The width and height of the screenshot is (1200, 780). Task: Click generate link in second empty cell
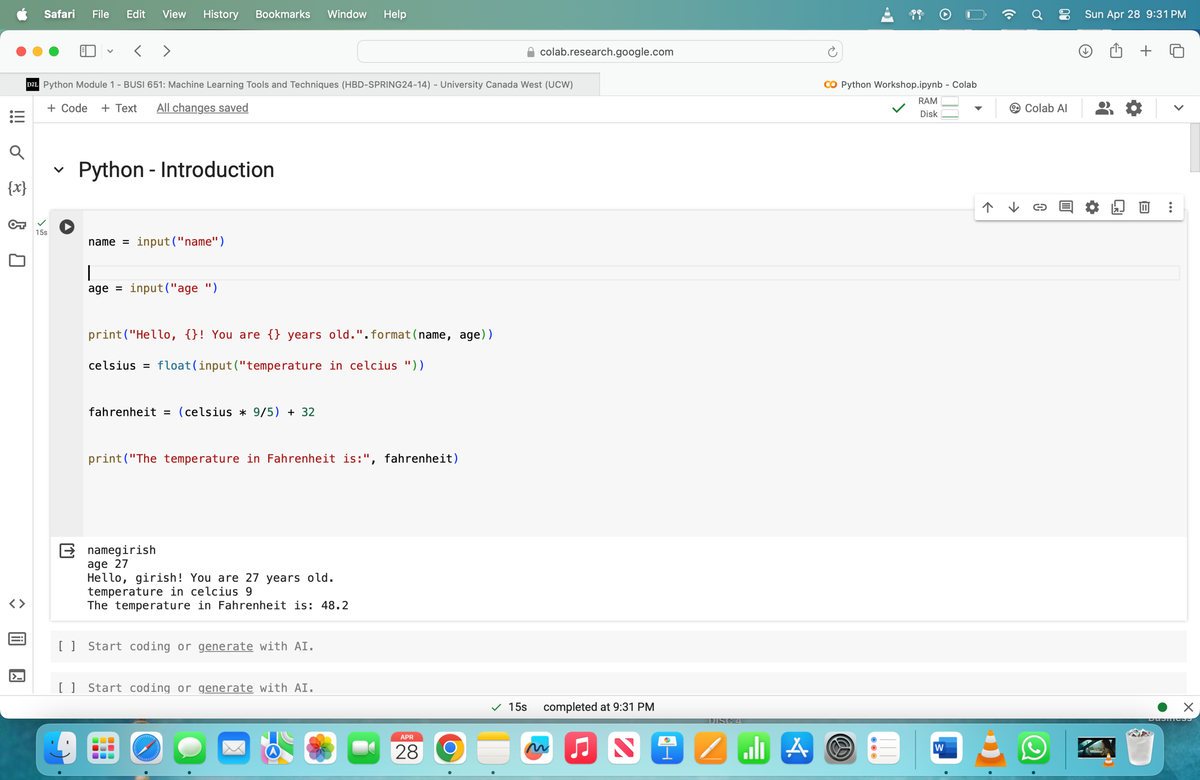pos(225,687)
